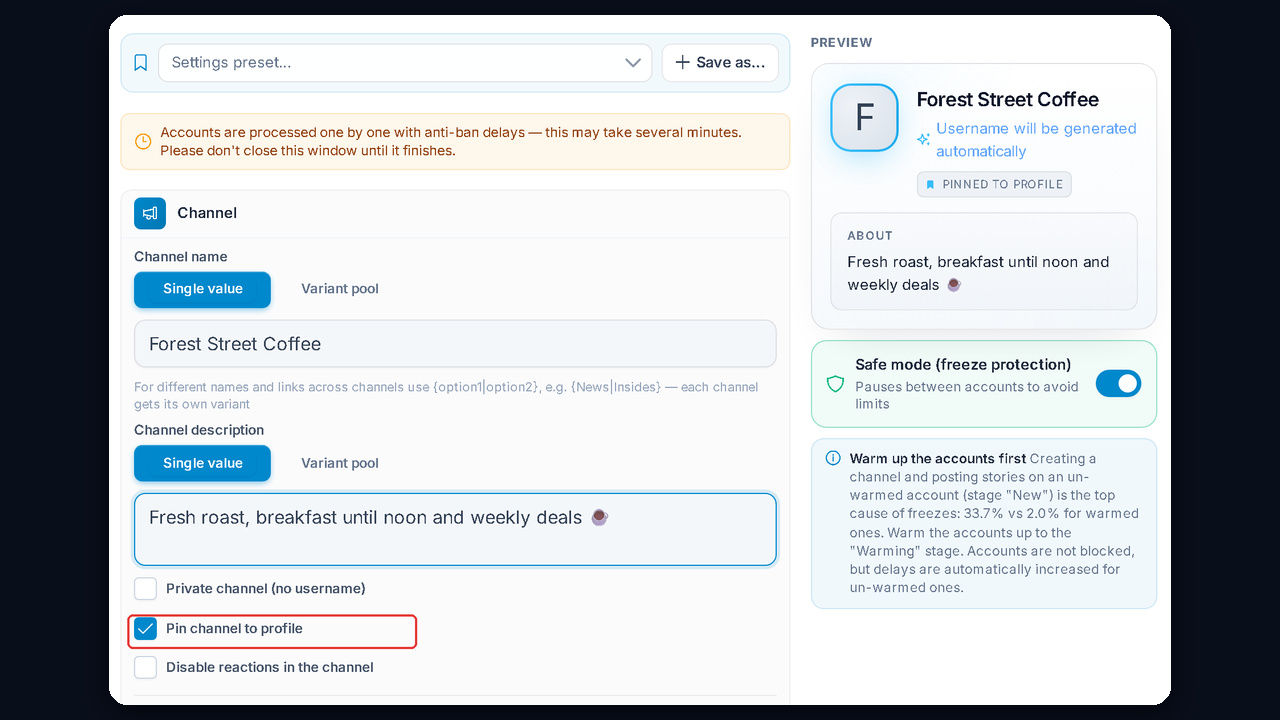Click 'Username will be generated automatically' text
The image size is (1280, 720).
coord(1036,140)
